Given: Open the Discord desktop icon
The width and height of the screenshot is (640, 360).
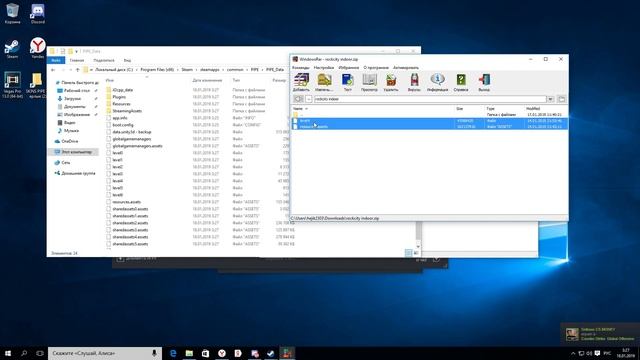Looking at the screenshot, I should tap(38, 13).
